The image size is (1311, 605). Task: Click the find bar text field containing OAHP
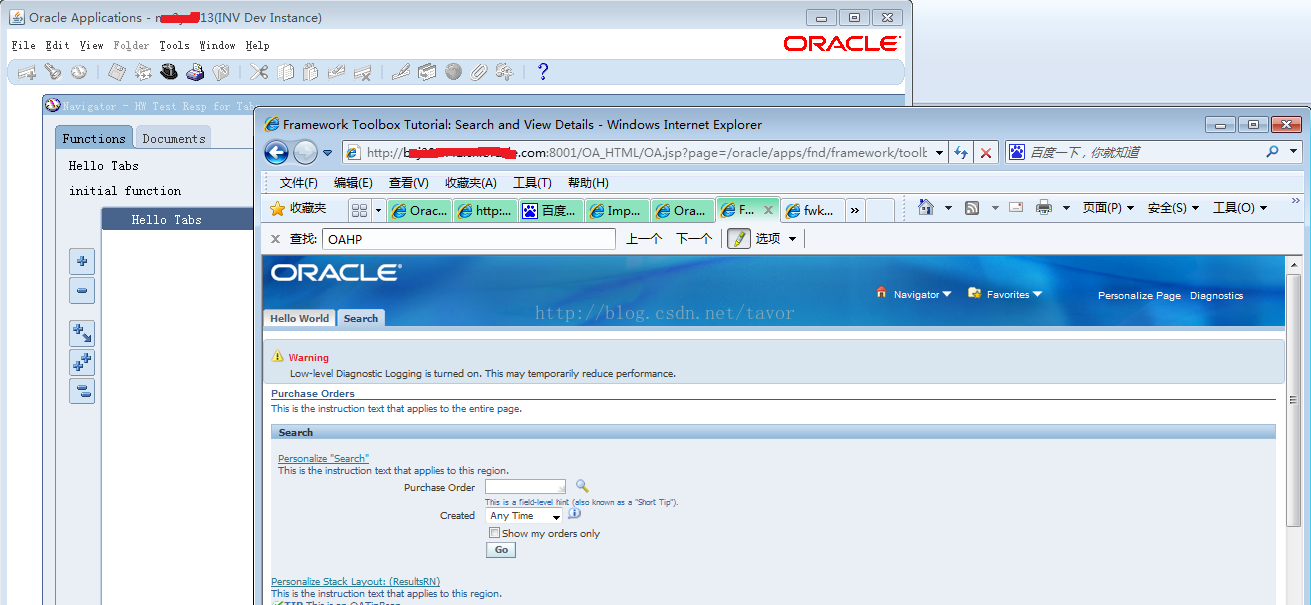point(469,239)
